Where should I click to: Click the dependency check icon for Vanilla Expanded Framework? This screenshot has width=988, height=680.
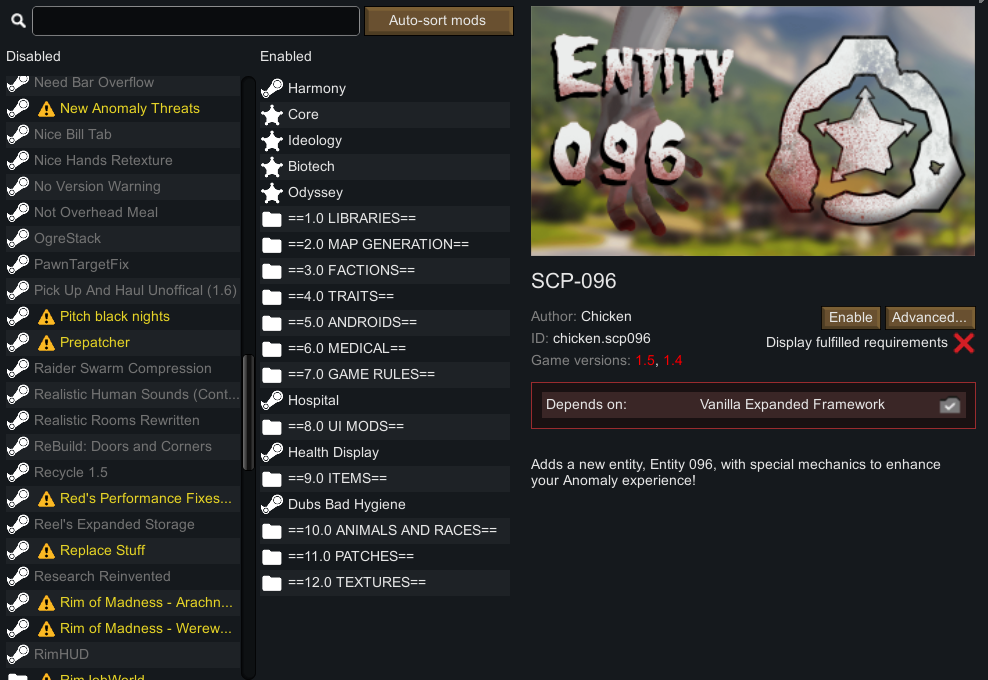[950, 405]
